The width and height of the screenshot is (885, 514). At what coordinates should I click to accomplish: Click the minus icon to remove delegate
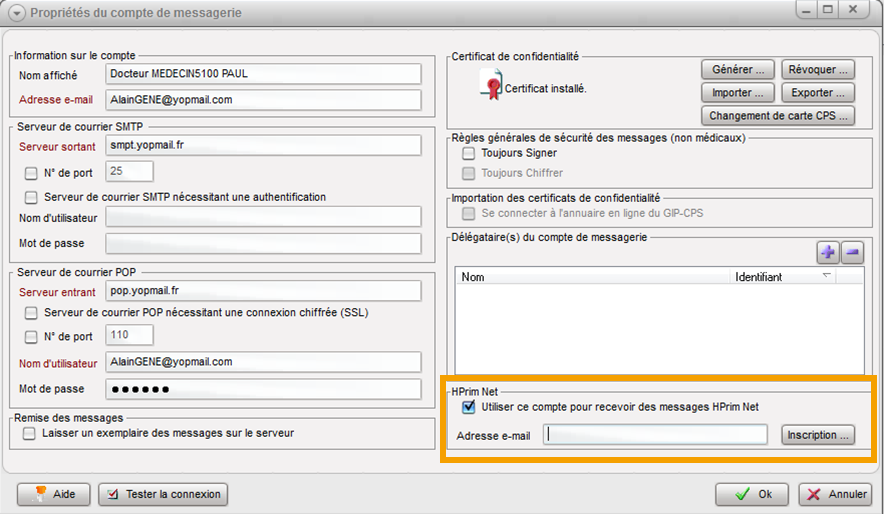point(852,253)
